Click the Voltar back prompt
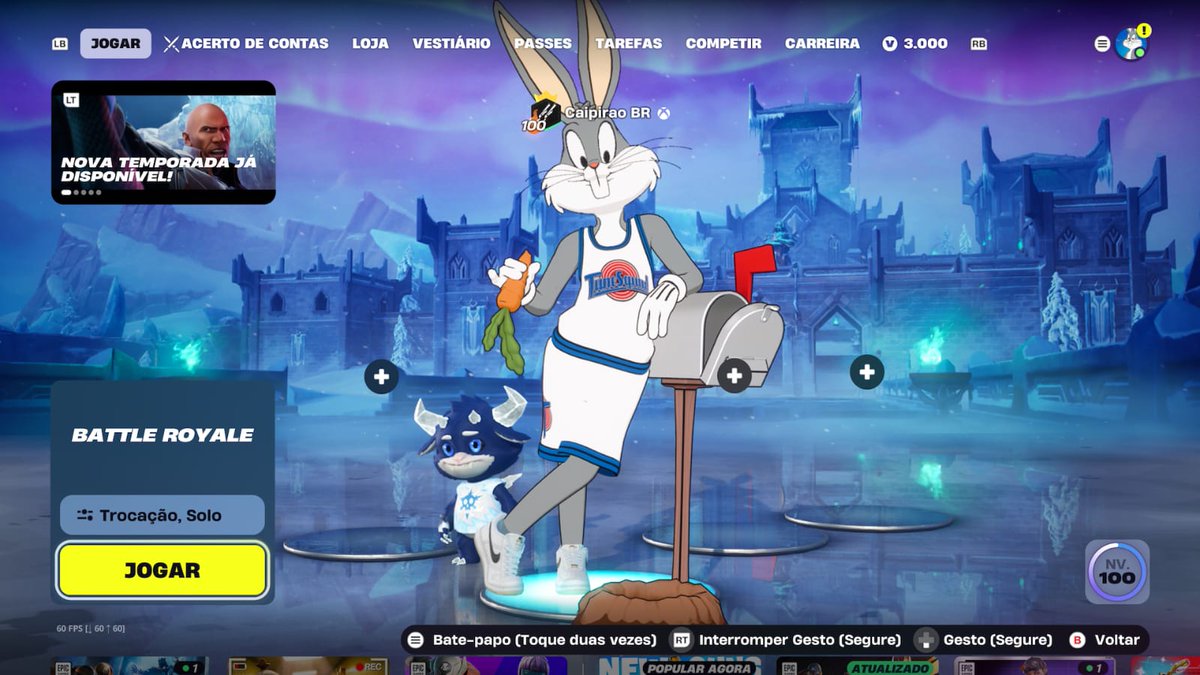The image size is (1200, 675). coord(1117,640)
